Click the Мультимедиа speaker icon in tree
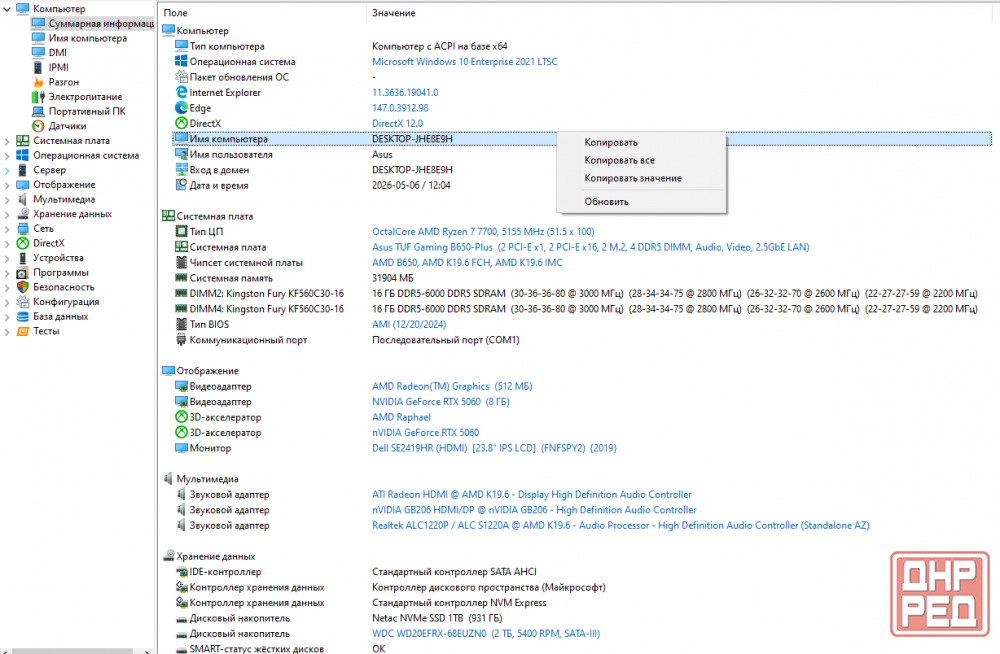 23,199
